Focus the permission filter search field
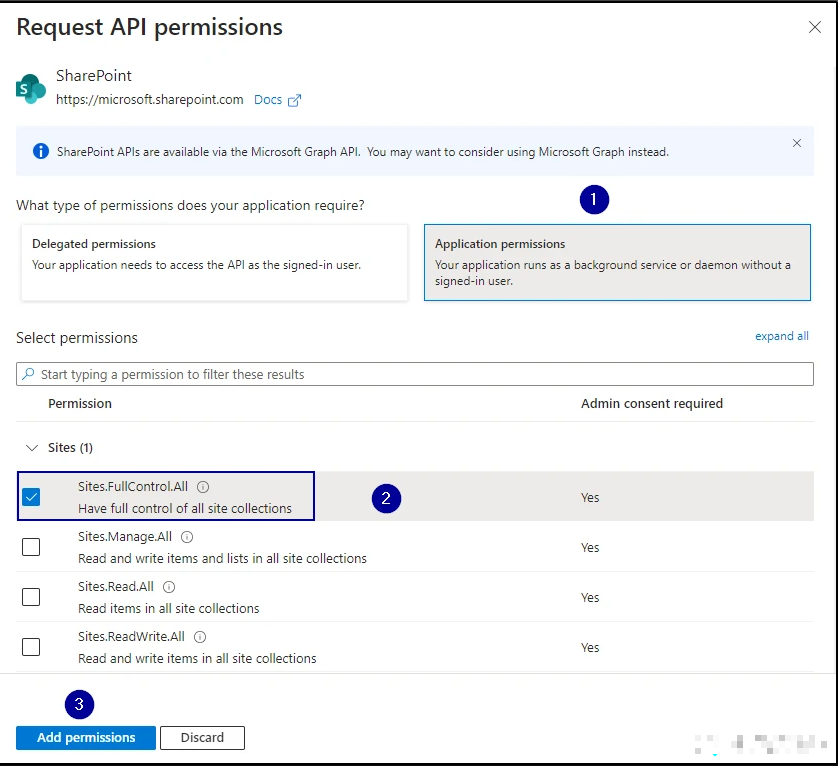Screen dimensions: 838x766 point(420,374)
